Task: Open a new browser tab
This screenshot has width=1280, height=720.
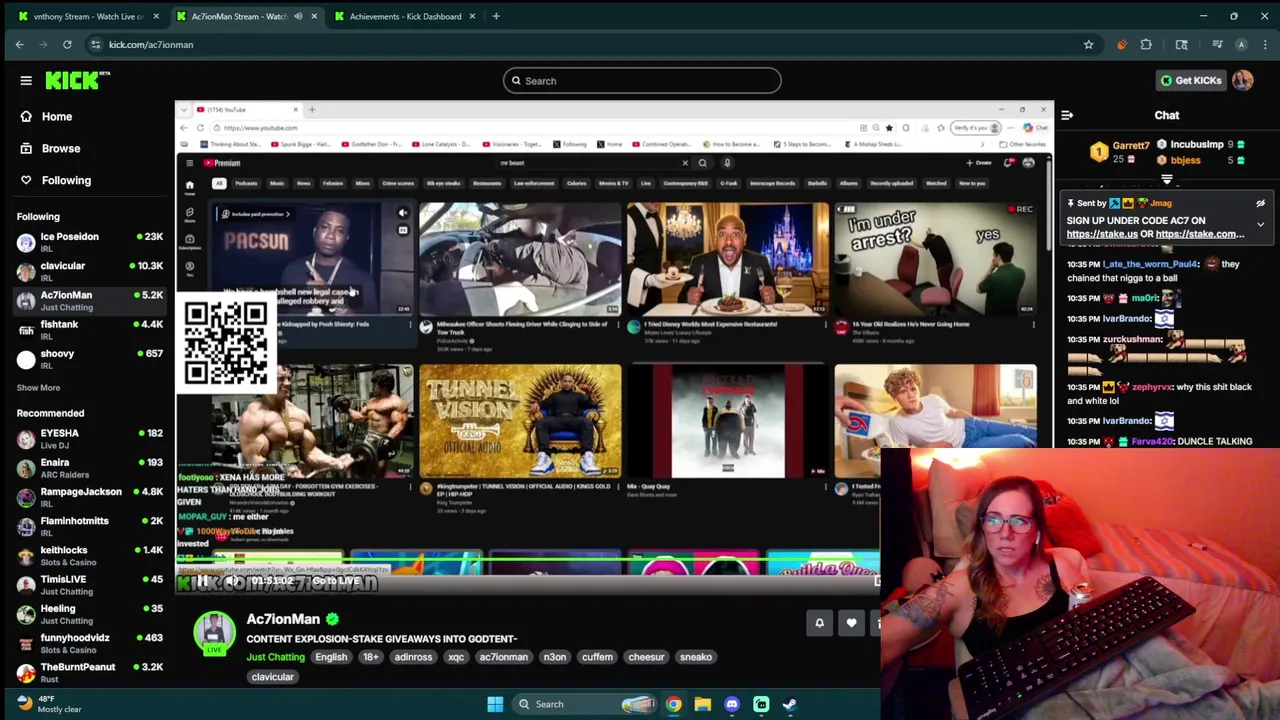Action: click(496, 16)
